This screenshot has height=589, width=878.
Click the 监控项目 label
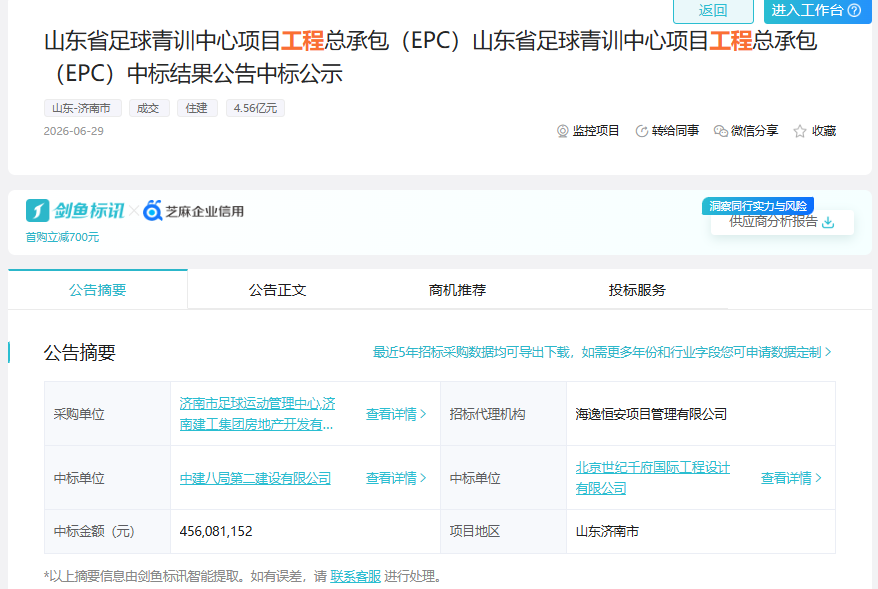pyautogui.click(x=596, y=131)
